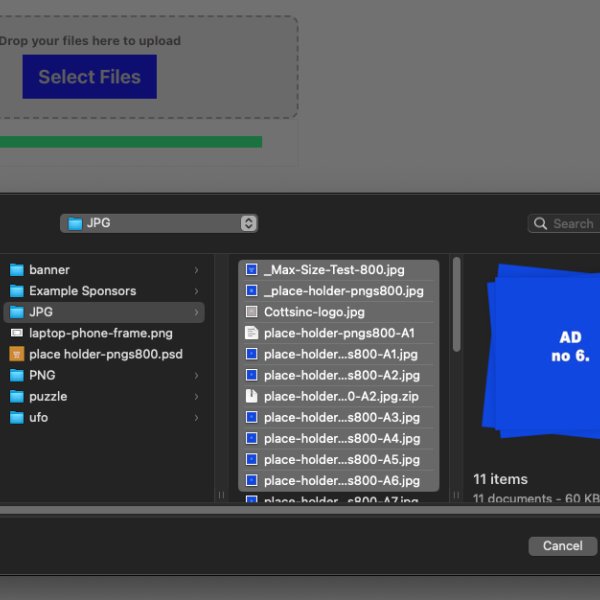
Task: Click the laptop-phone-frame.png file icon
Action: (16, 333)
